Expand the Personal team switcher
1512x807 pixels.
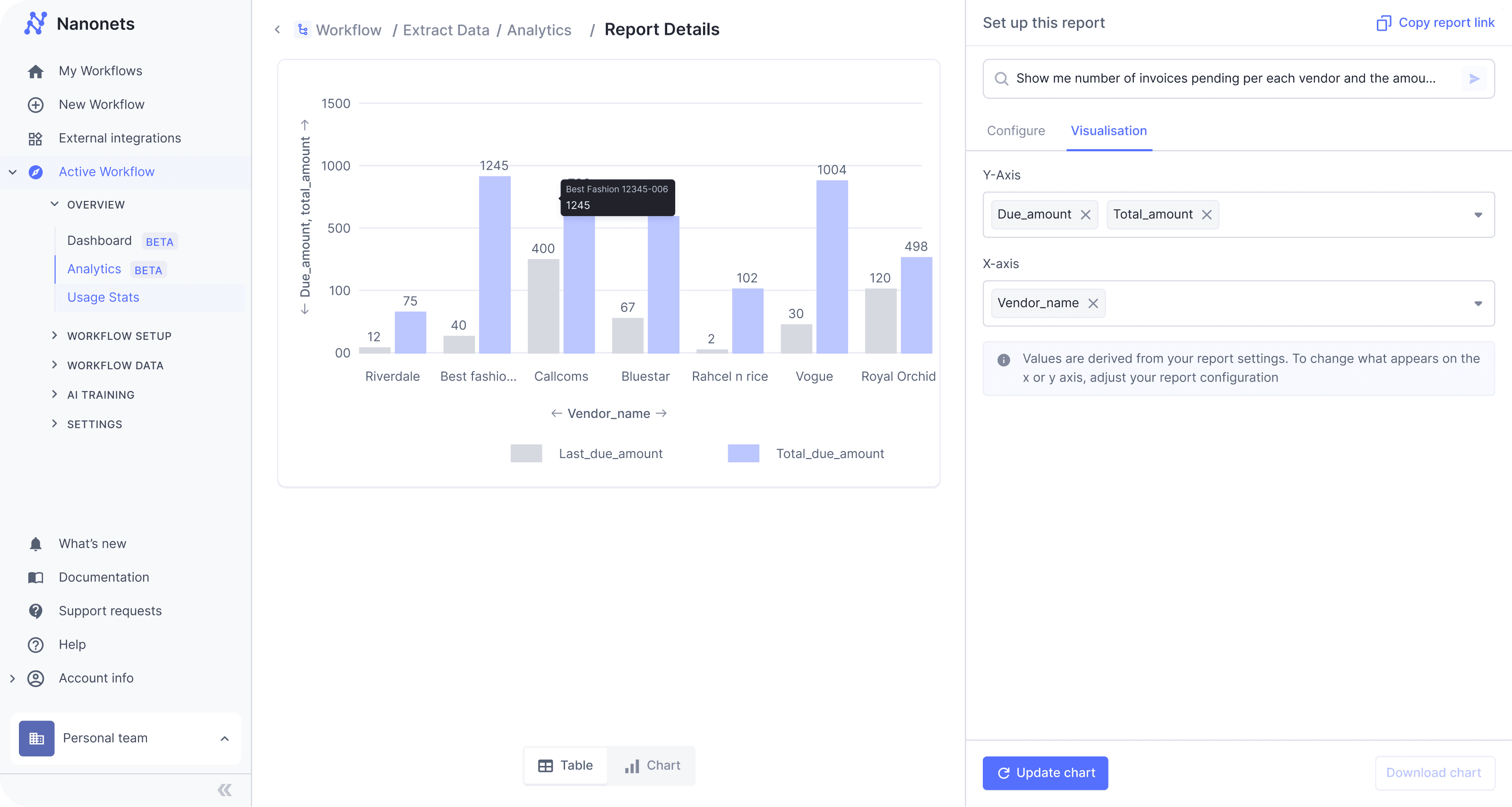coord(224,738)
